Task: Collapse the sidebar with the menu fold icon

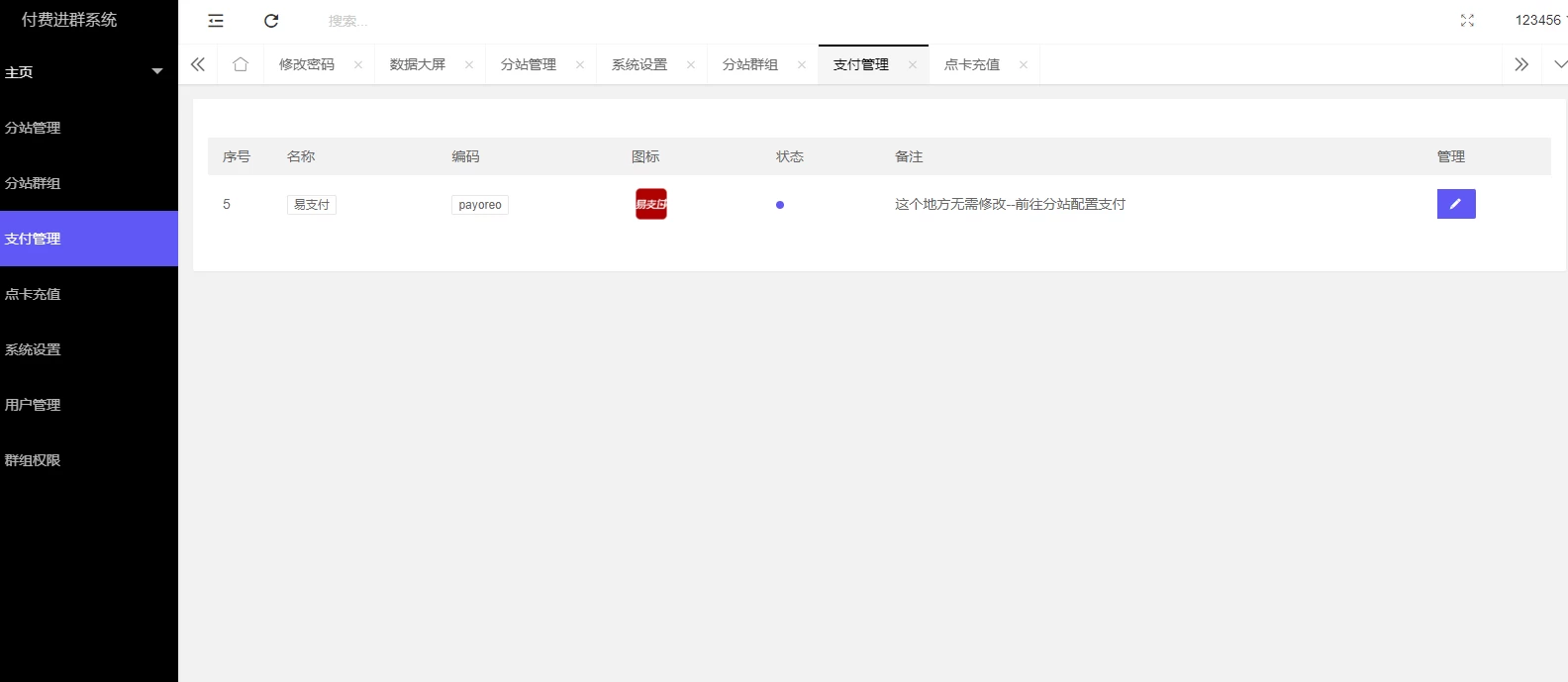Action: (216, 21)
